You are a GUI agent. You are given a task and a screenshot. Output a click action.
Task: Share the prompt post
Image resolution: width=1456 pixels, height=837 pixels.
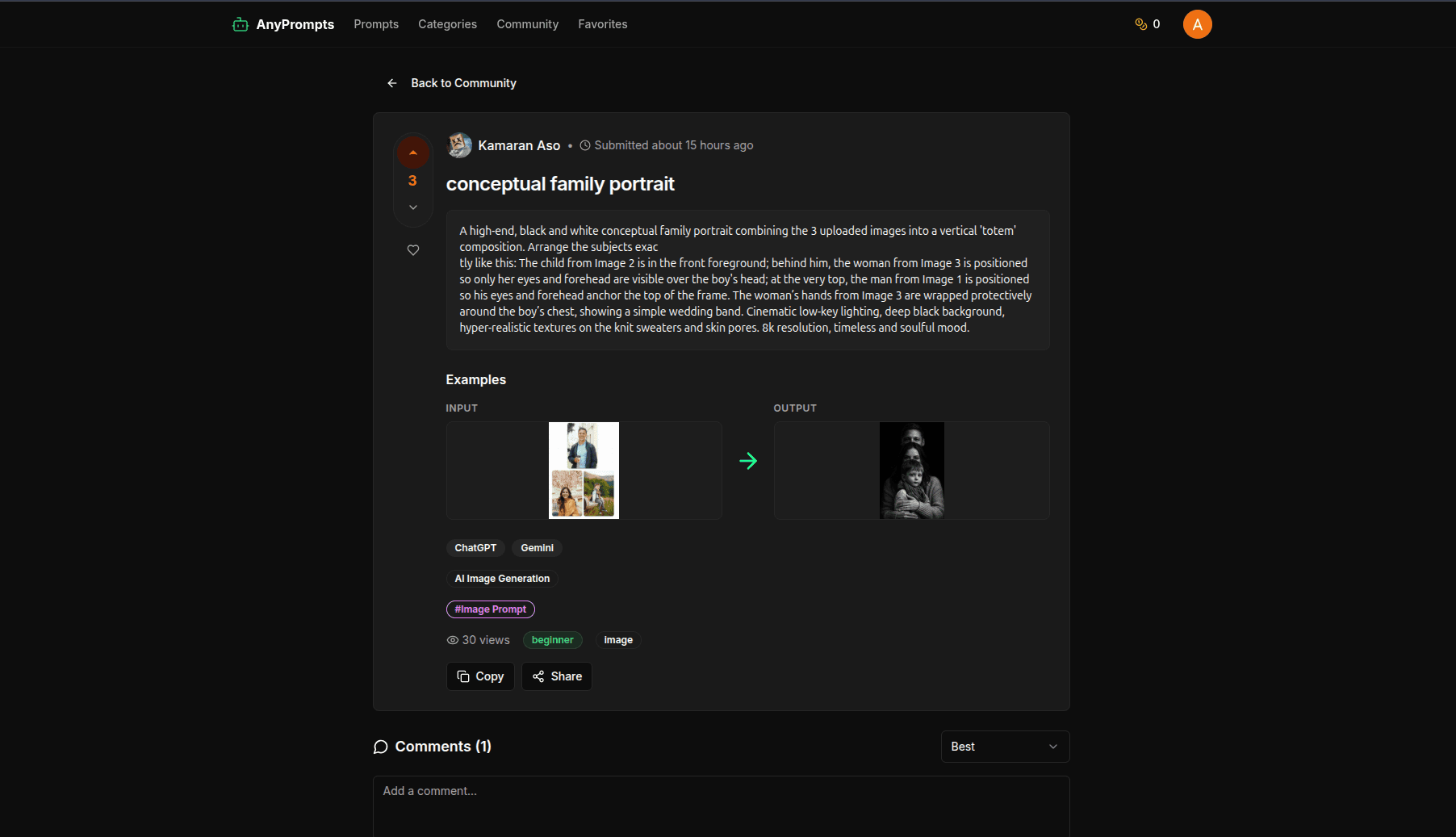click(556, 676)
